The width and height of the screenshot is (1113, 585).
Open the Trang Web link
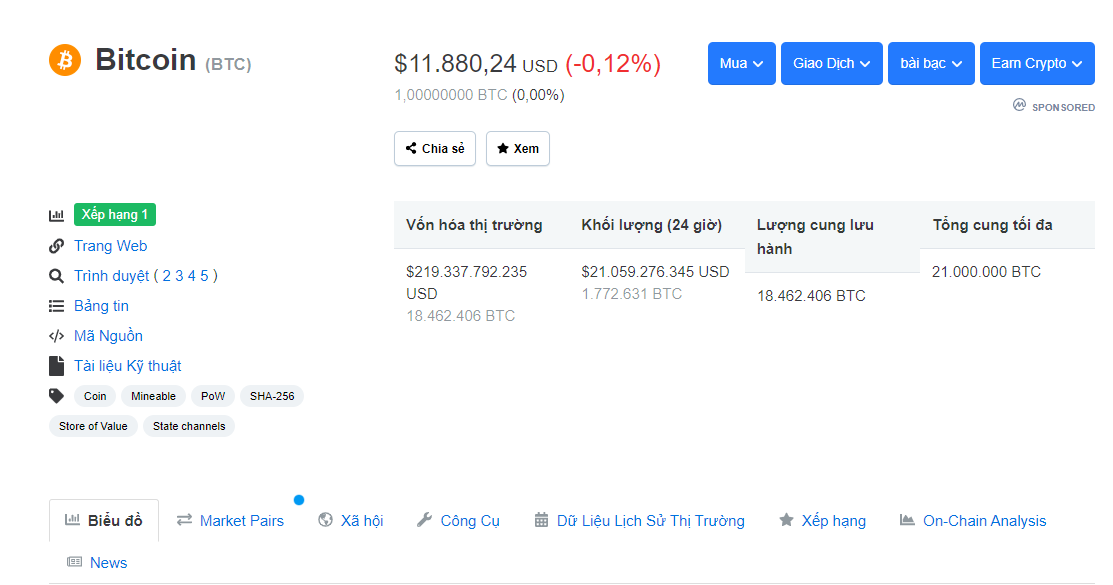111,246
